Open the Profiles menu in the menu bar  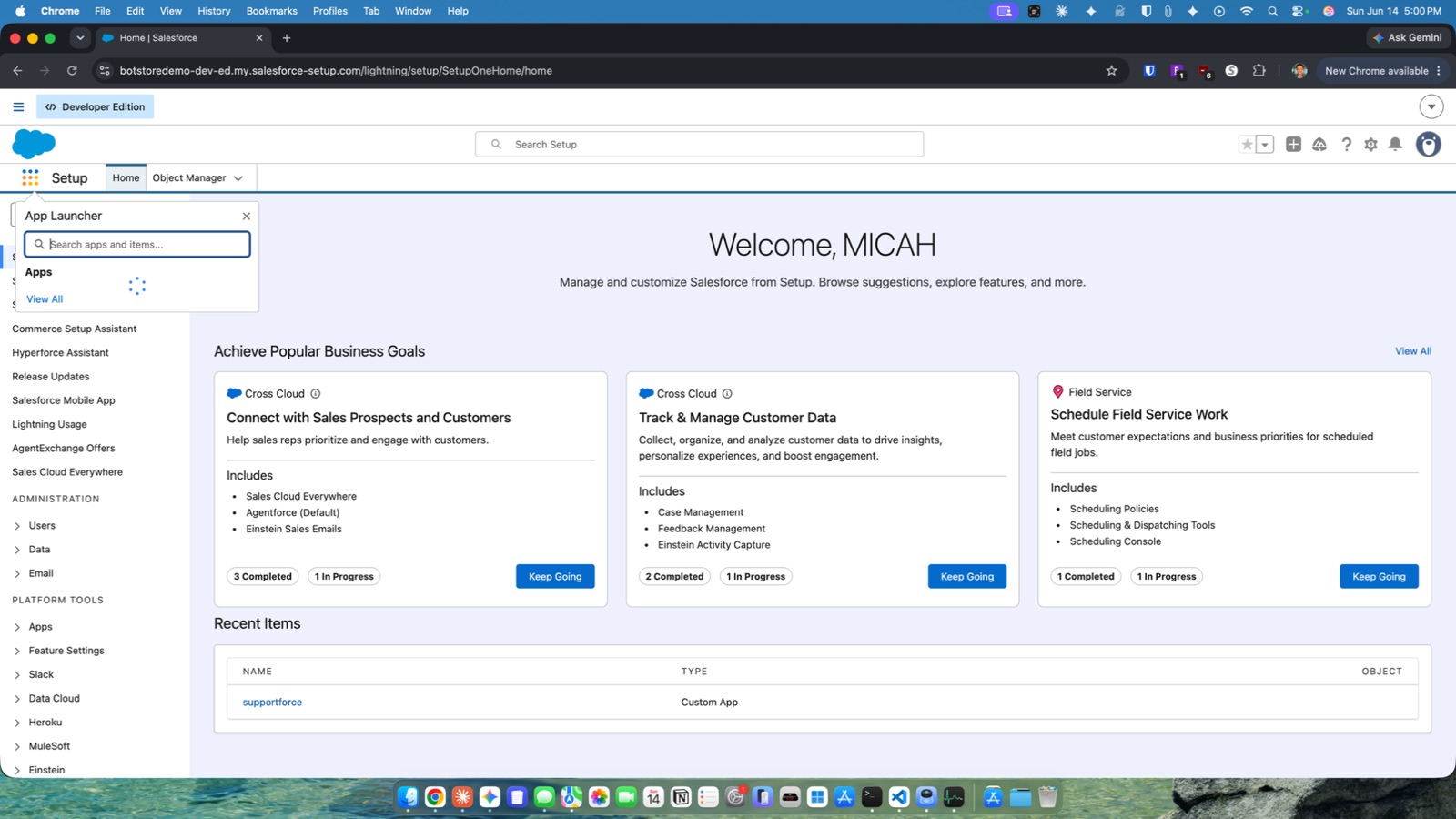coord(330,11)
